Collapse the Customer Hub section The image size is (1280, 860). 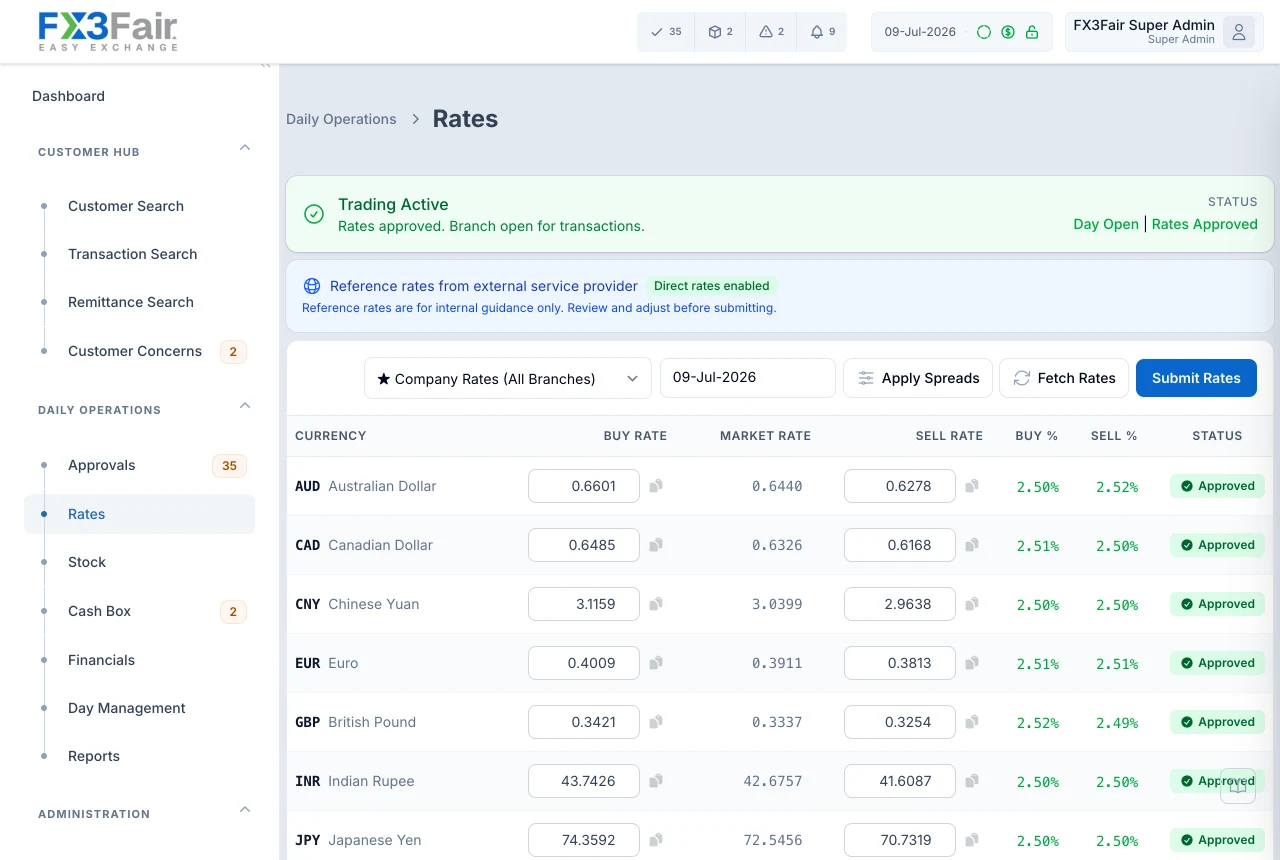coord(245,148)
